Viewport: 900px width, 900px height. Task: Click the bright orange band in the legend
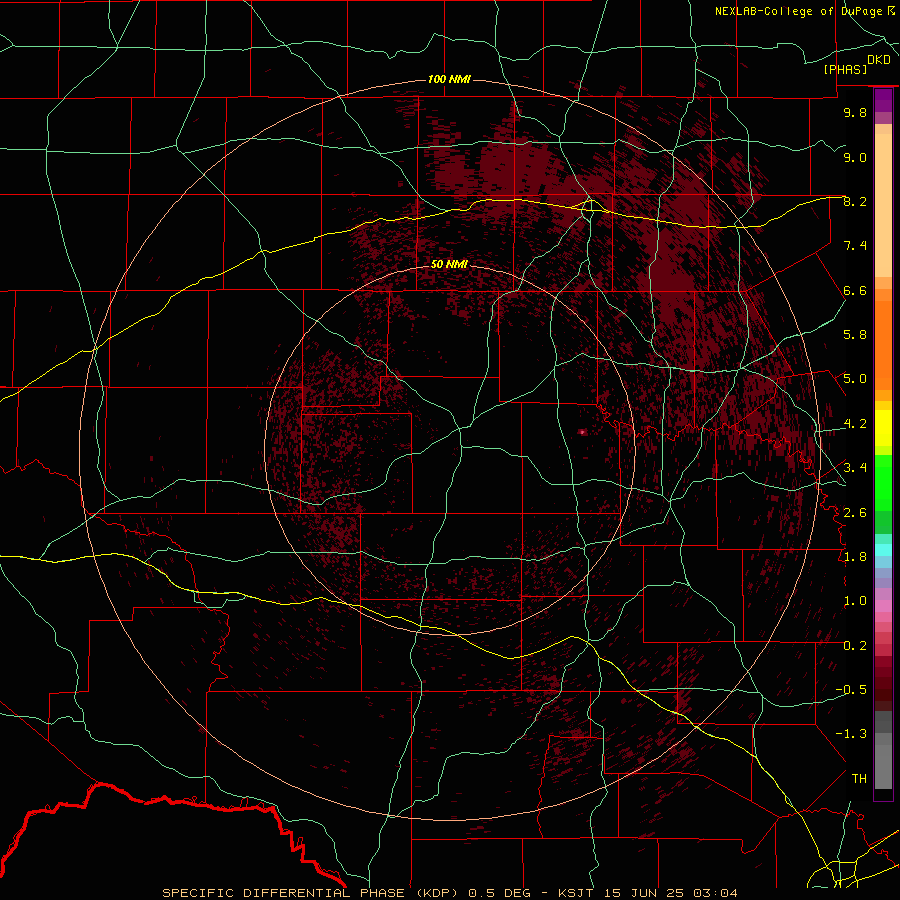[x=883, y=345]
